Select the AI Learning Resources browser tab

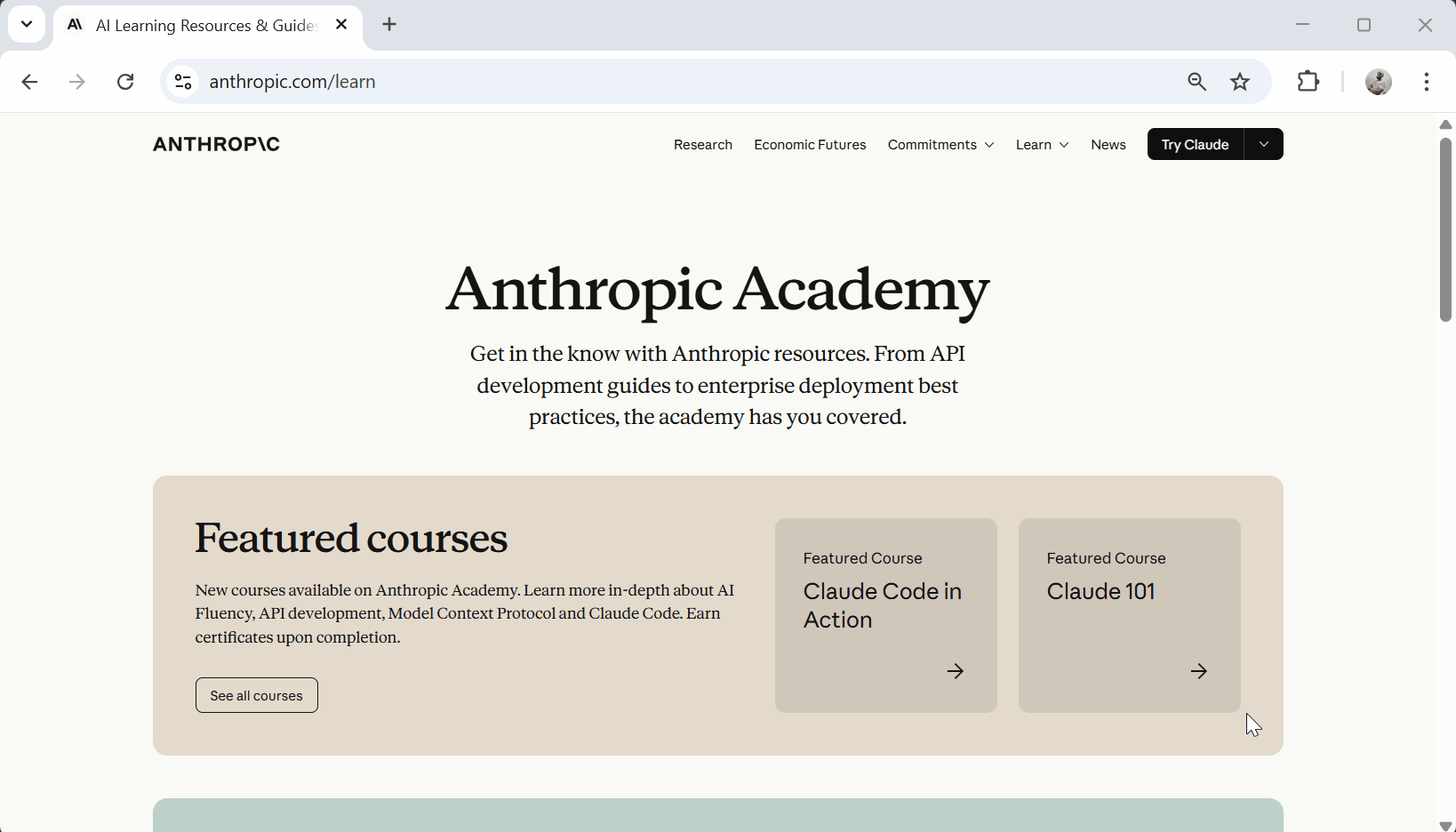point(208,26)
